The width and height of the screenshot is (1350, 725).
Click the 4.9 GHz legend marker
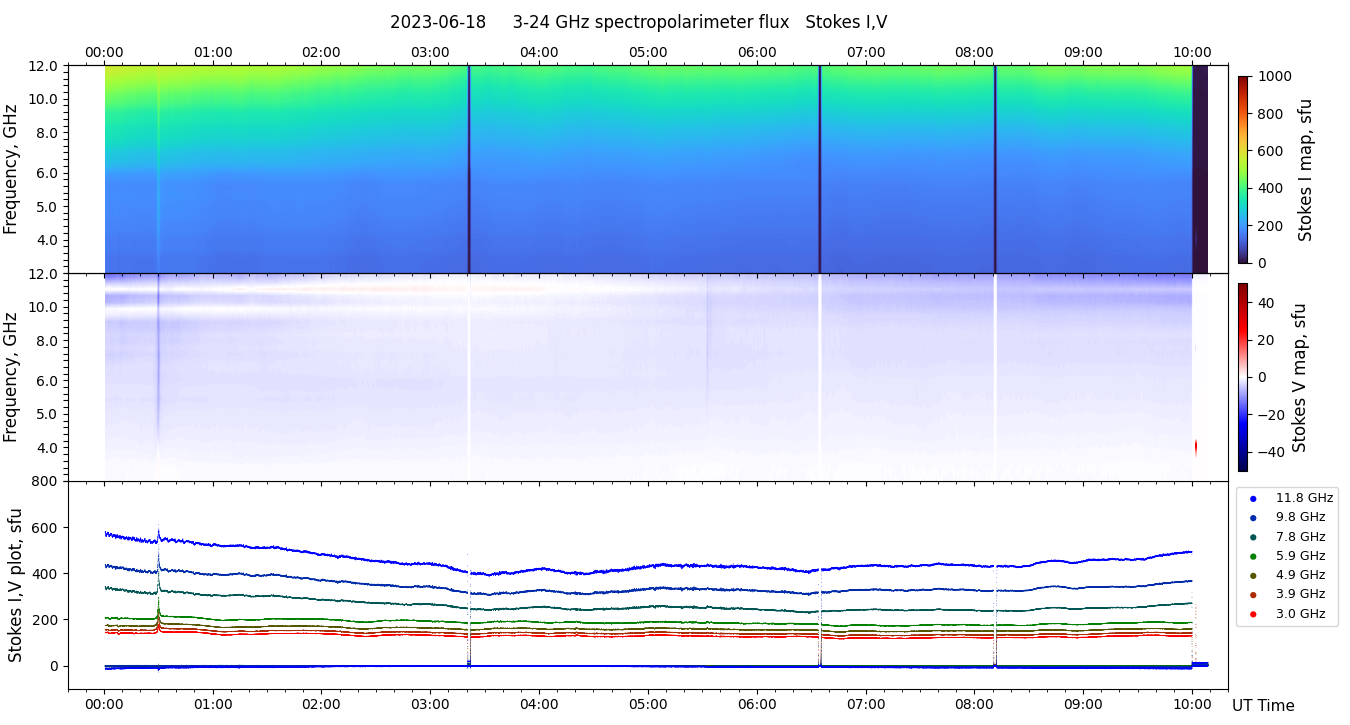(1253, 575)
